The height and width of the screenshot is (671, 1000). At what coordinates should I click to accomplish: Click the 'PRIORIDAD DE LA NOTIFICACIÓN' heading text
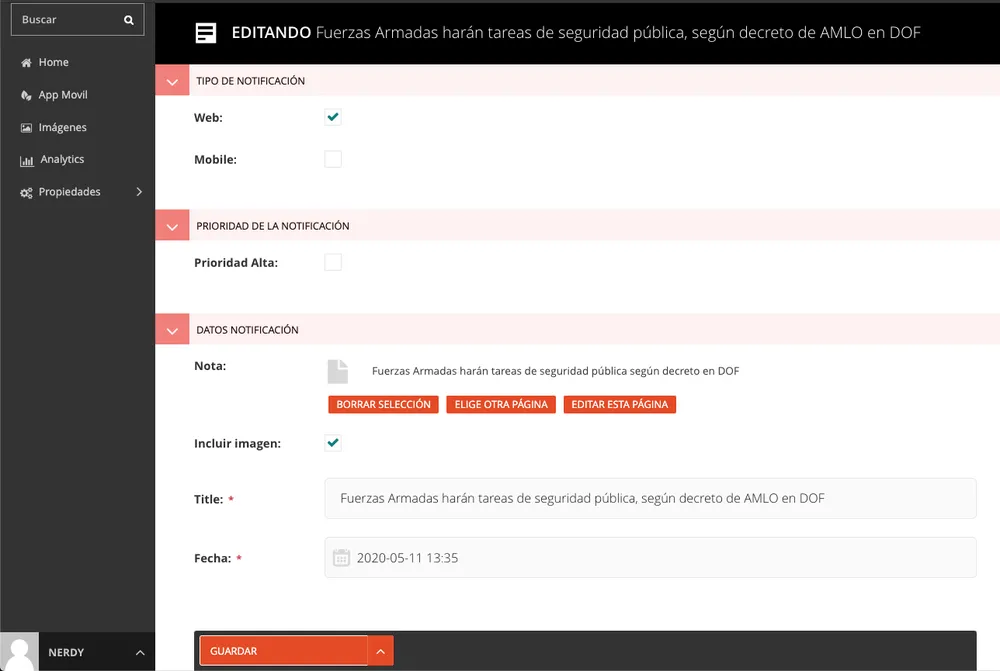pyautogui.click(x=273, y=226)
